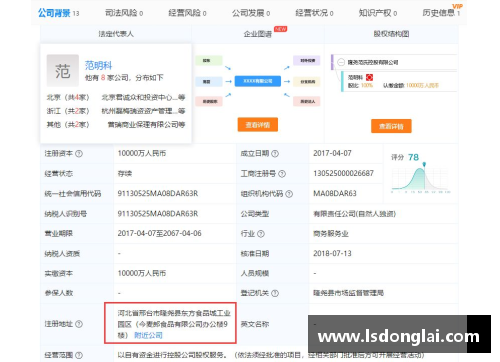Select the 法定代表人 section header
This screenshot has height=362, width=500.
point(116,34)
